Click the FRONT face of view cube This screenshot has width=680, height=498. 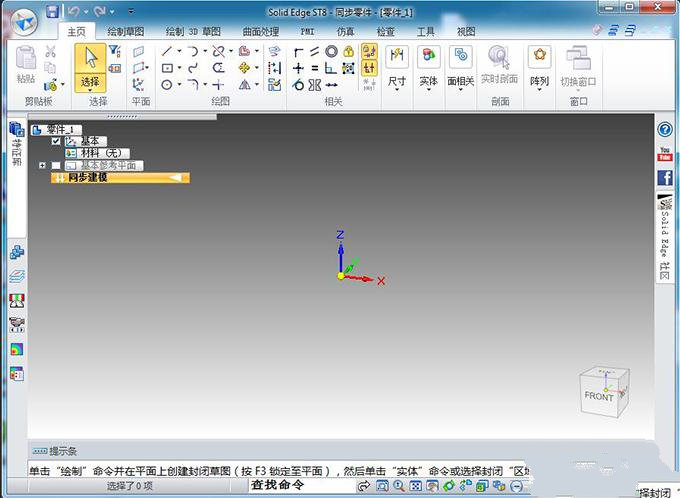599,395
